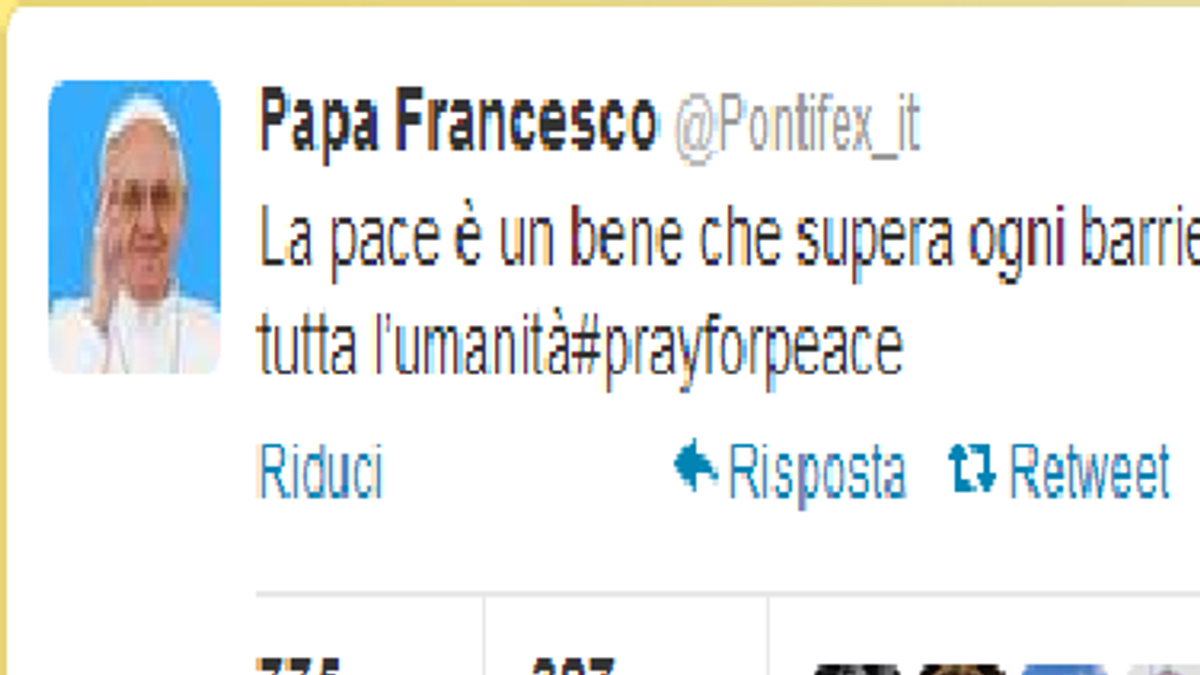
Task: Select the first retweeter avatar thumbnail
Action: coord(853,669)
